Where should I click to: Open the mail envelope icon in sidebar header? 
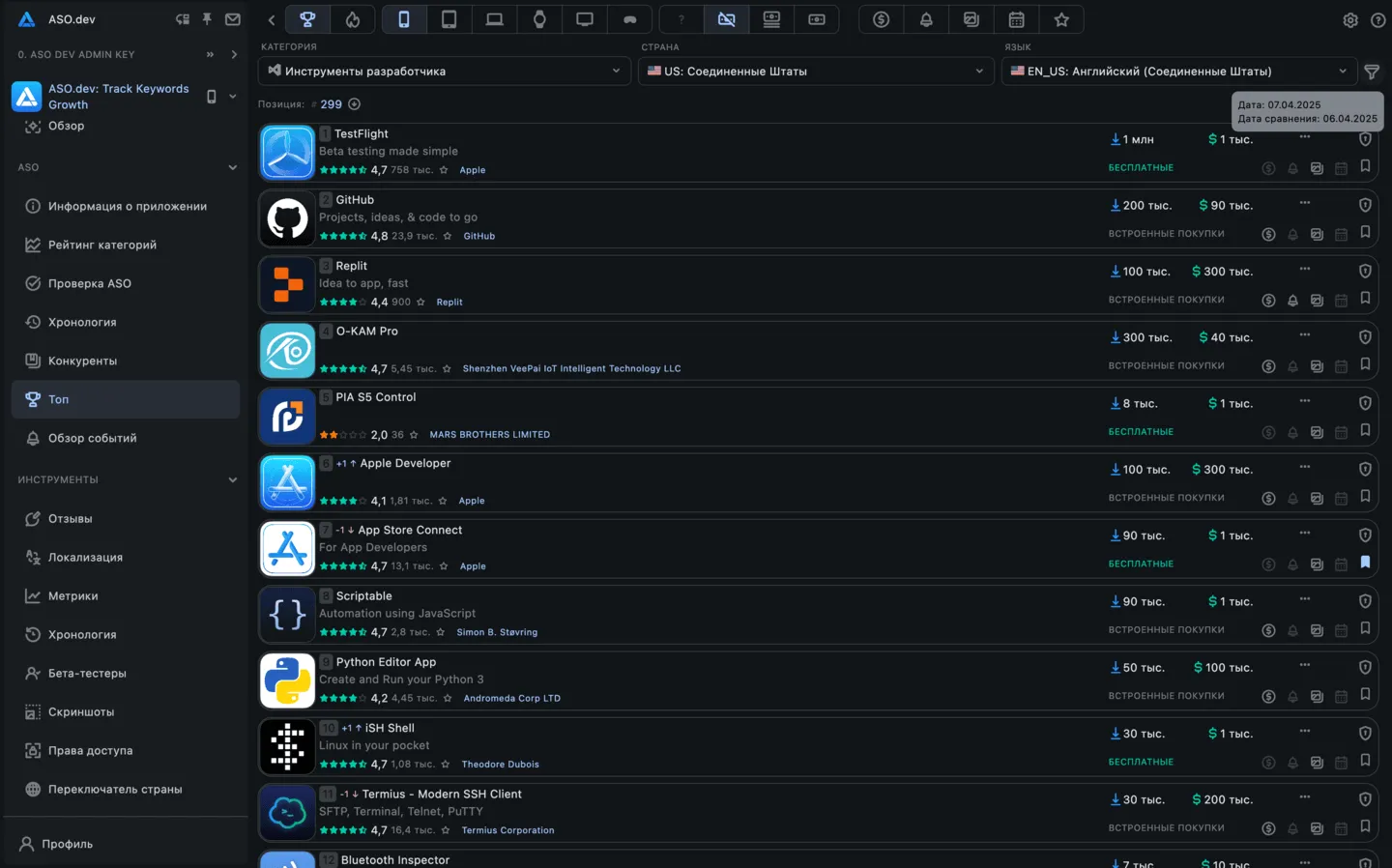(233, 19)
